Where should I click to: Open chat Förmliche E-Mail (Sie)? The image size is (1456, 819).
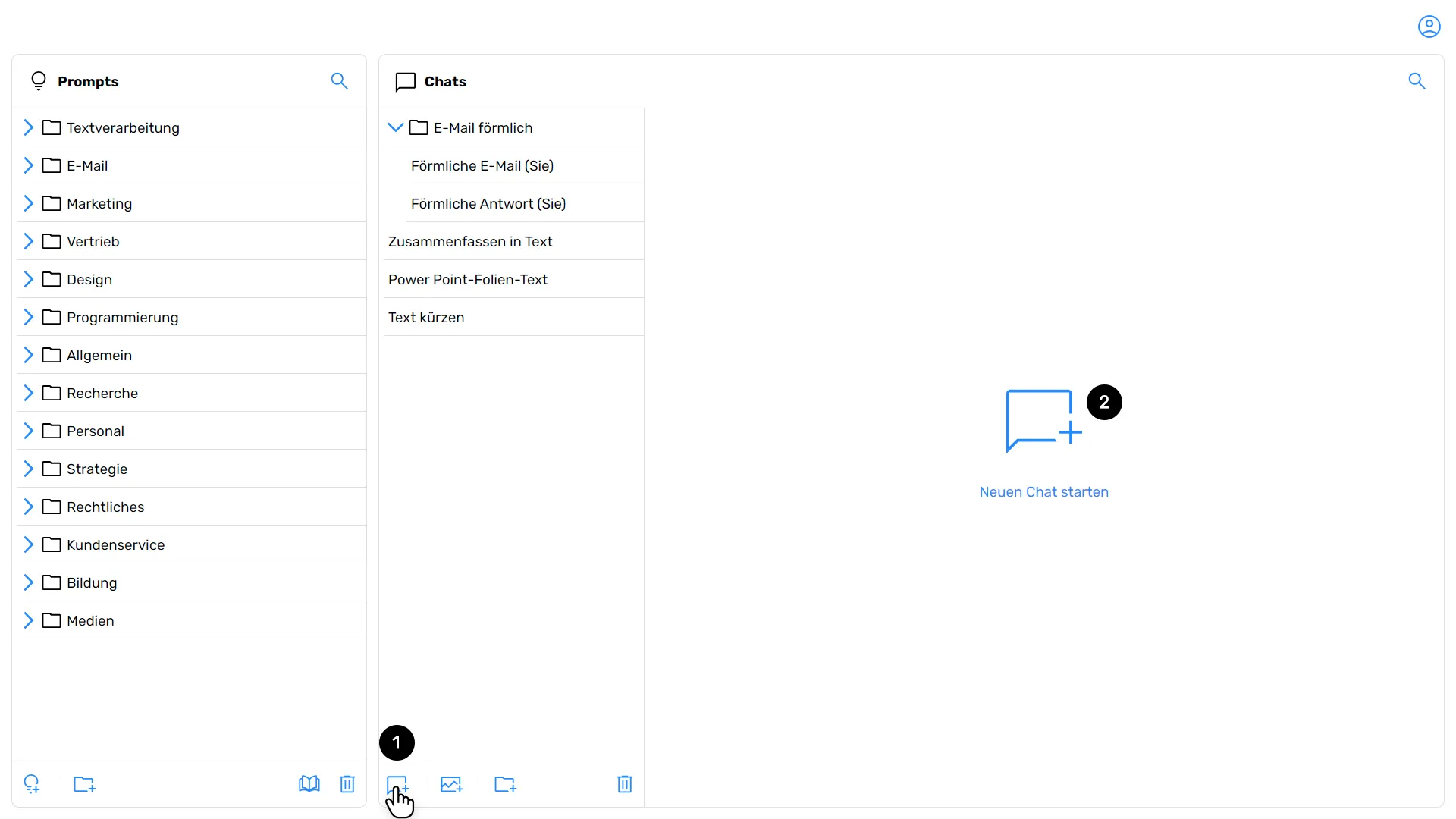coord(482,165)
